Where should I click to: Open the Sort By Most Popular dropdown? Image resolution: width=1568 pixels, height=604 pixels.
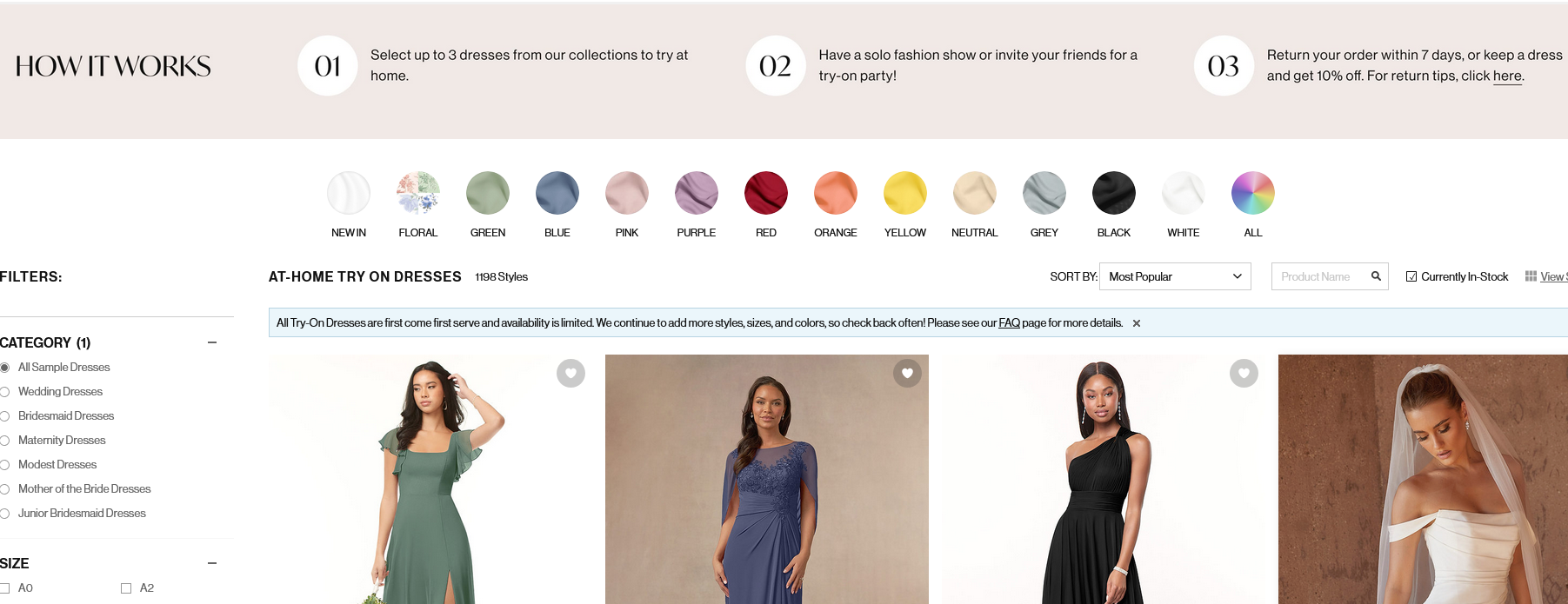tap(1174, 275)
